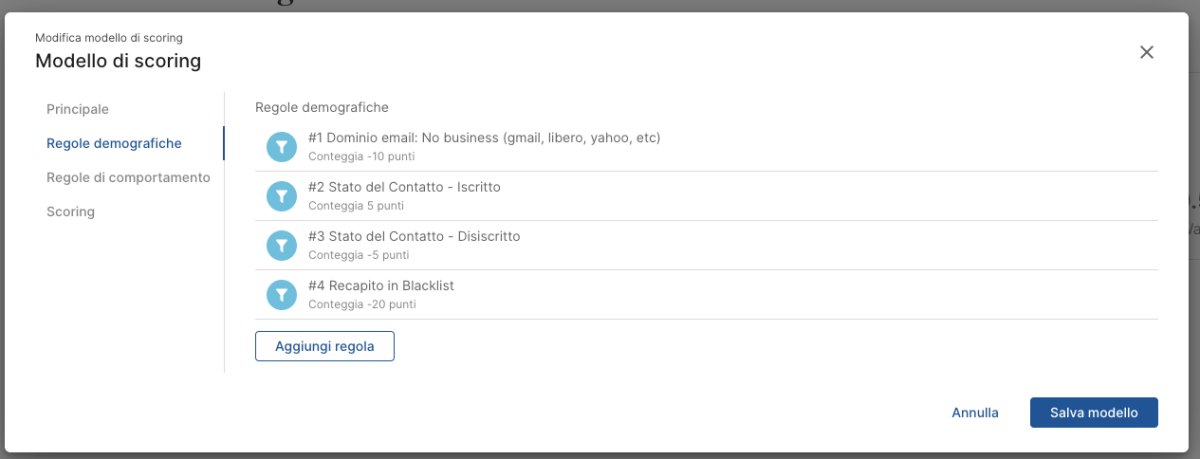The width and height of the screenshot is (1200, 459).
Task: Click the filter icon next to Recapito in Blacklist
Action: tap(282, 294)
